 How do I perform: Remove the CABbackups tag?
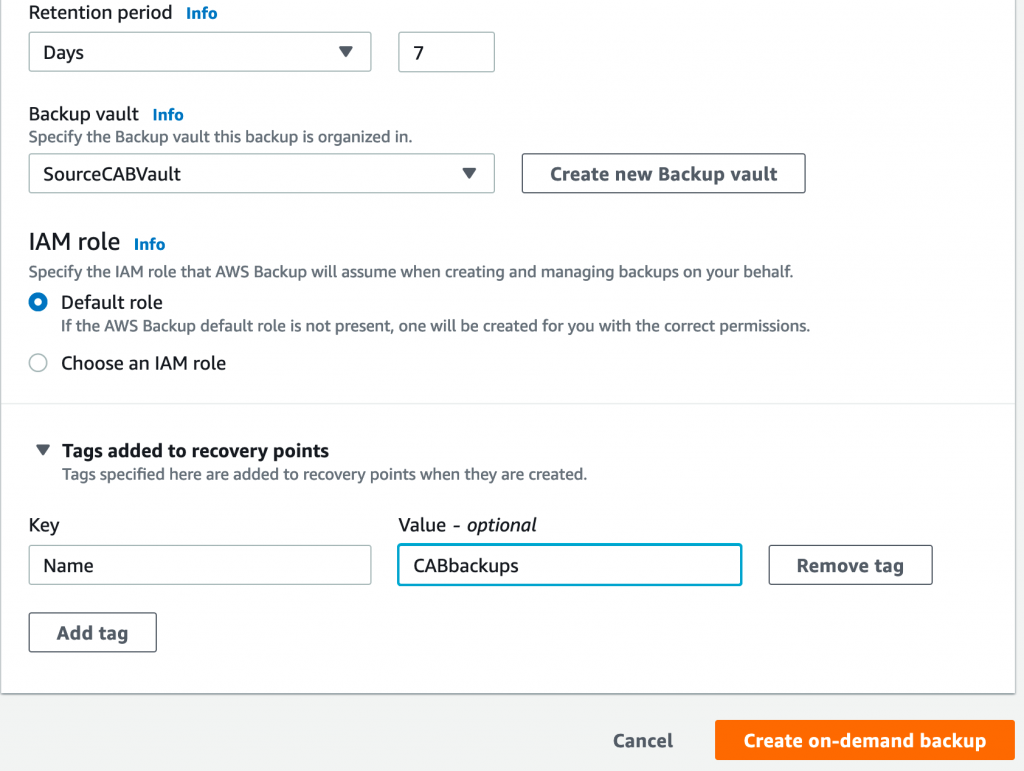click(849, 564)
